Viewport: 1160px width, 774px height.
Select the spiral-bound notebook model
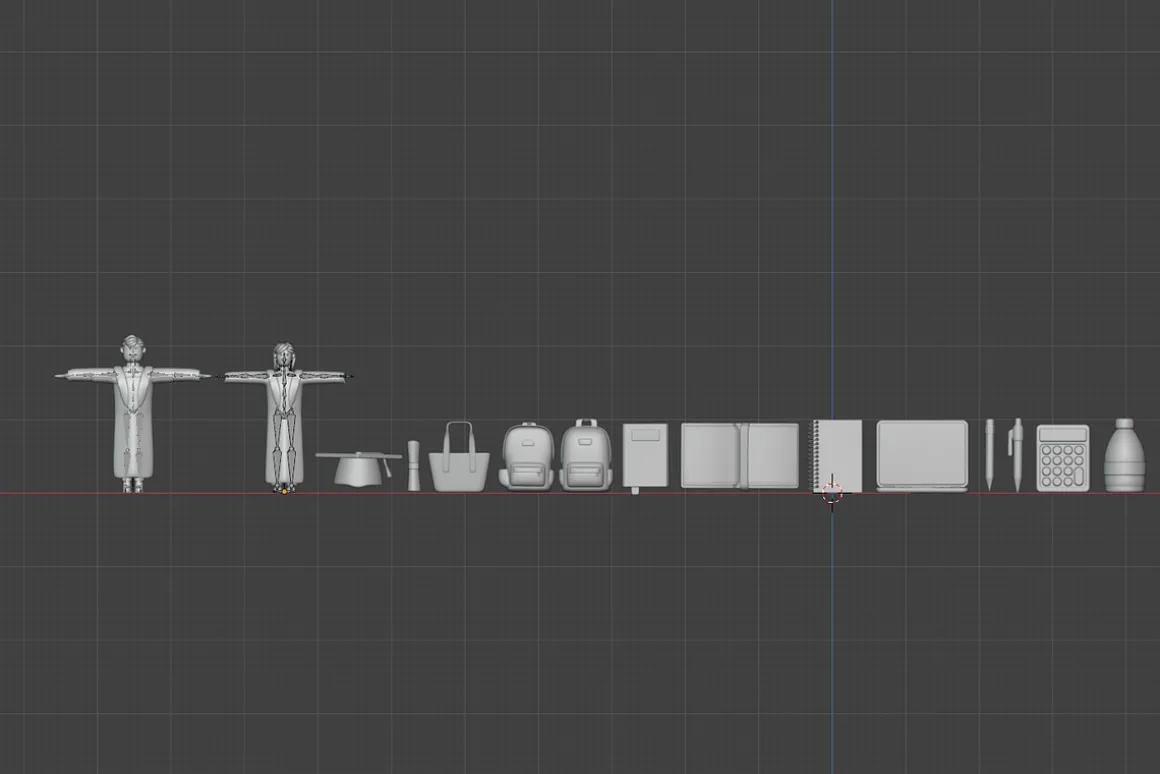836,455
